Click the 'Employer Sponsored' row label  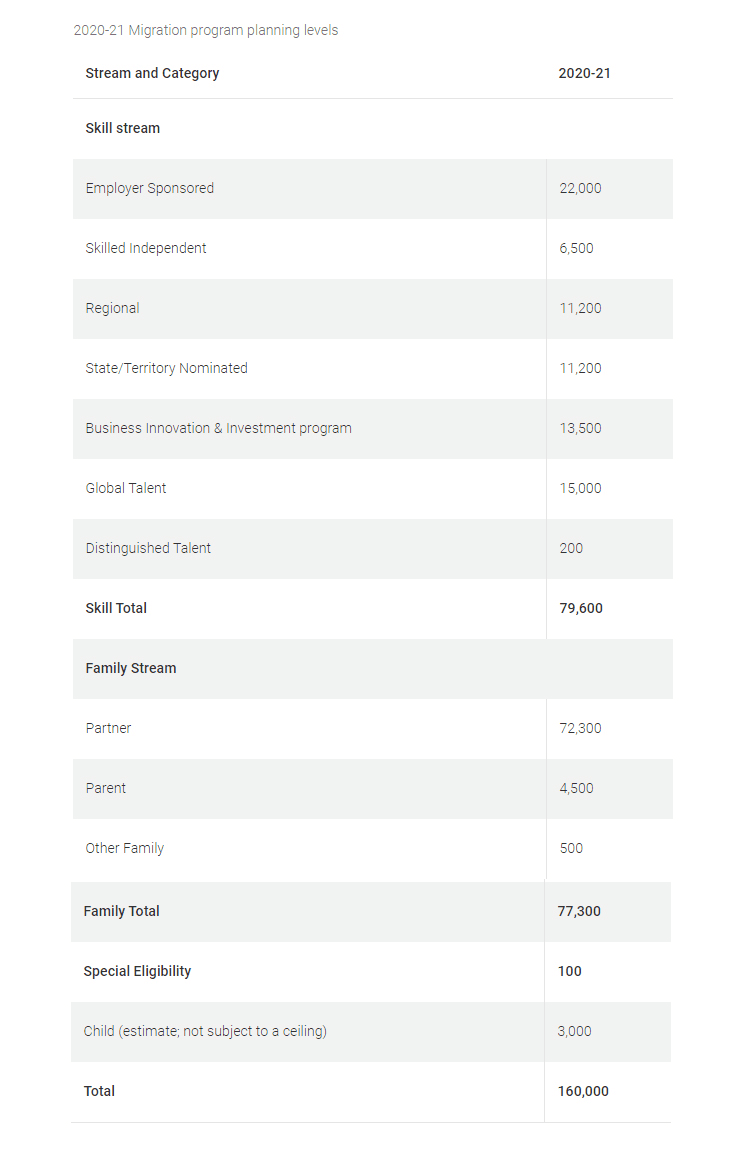pos(149,188)
